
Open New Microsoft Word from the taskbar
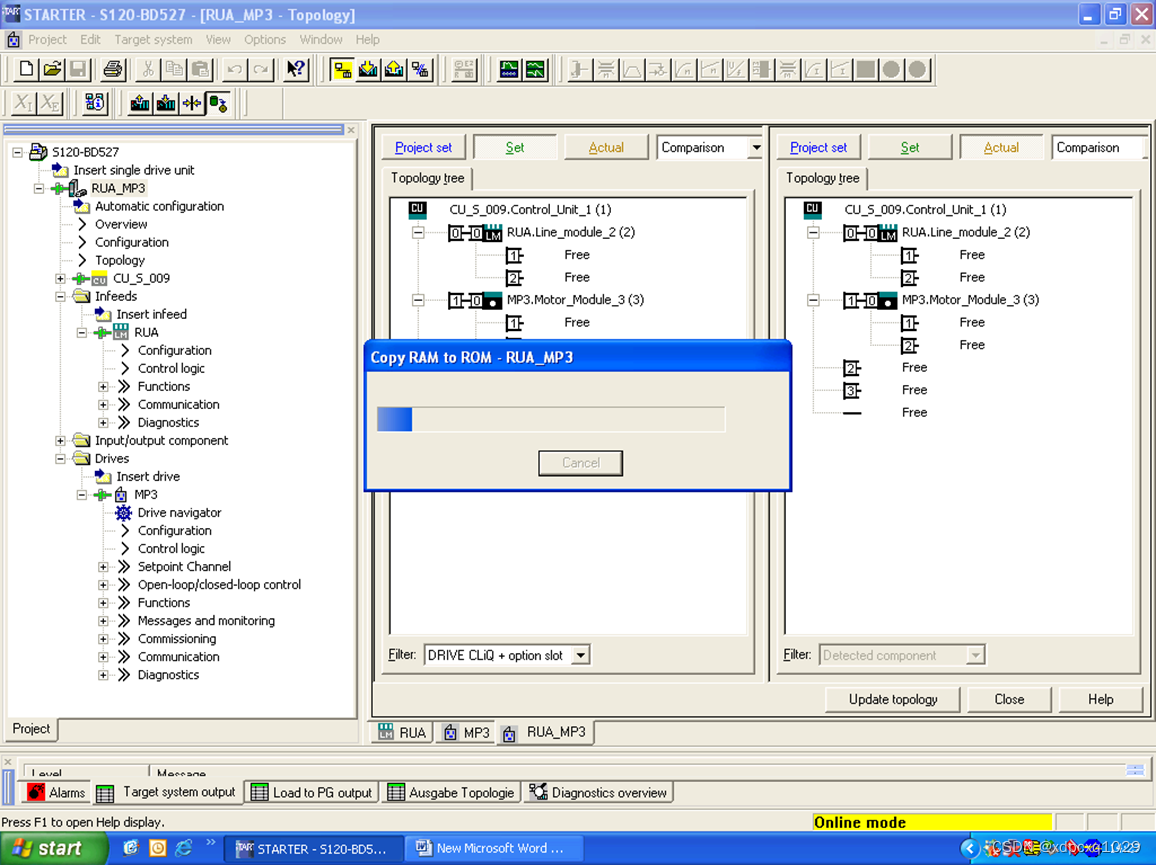495,848
